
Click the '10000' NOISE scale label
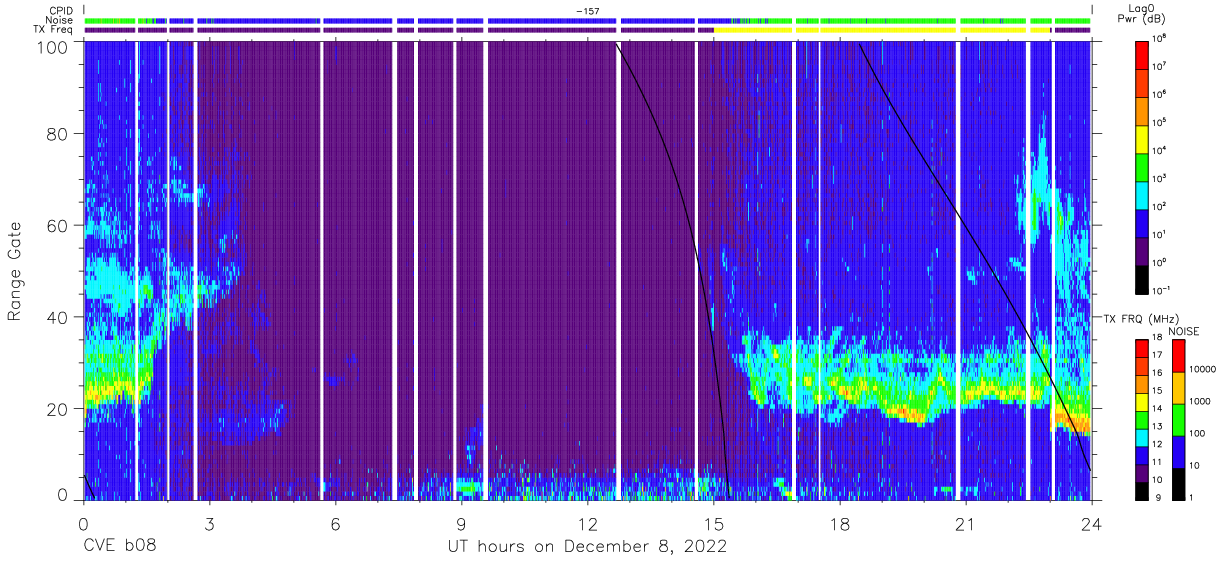point(1204,369)
